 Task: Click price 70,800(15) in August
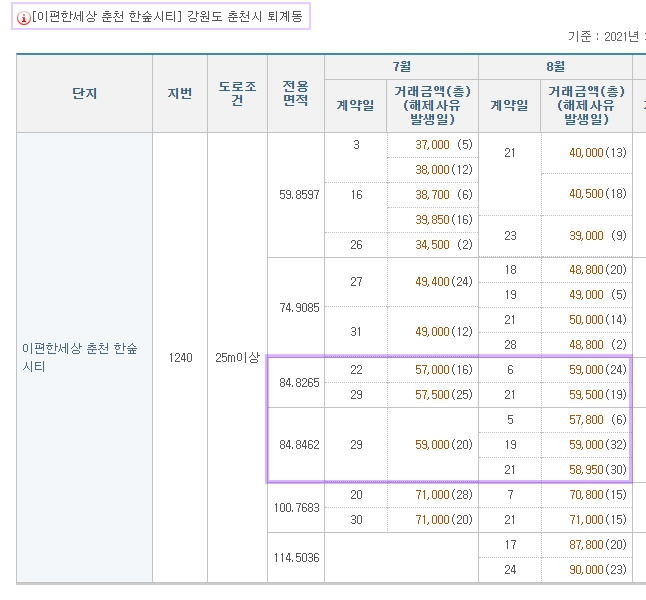(x=598, y=495)
